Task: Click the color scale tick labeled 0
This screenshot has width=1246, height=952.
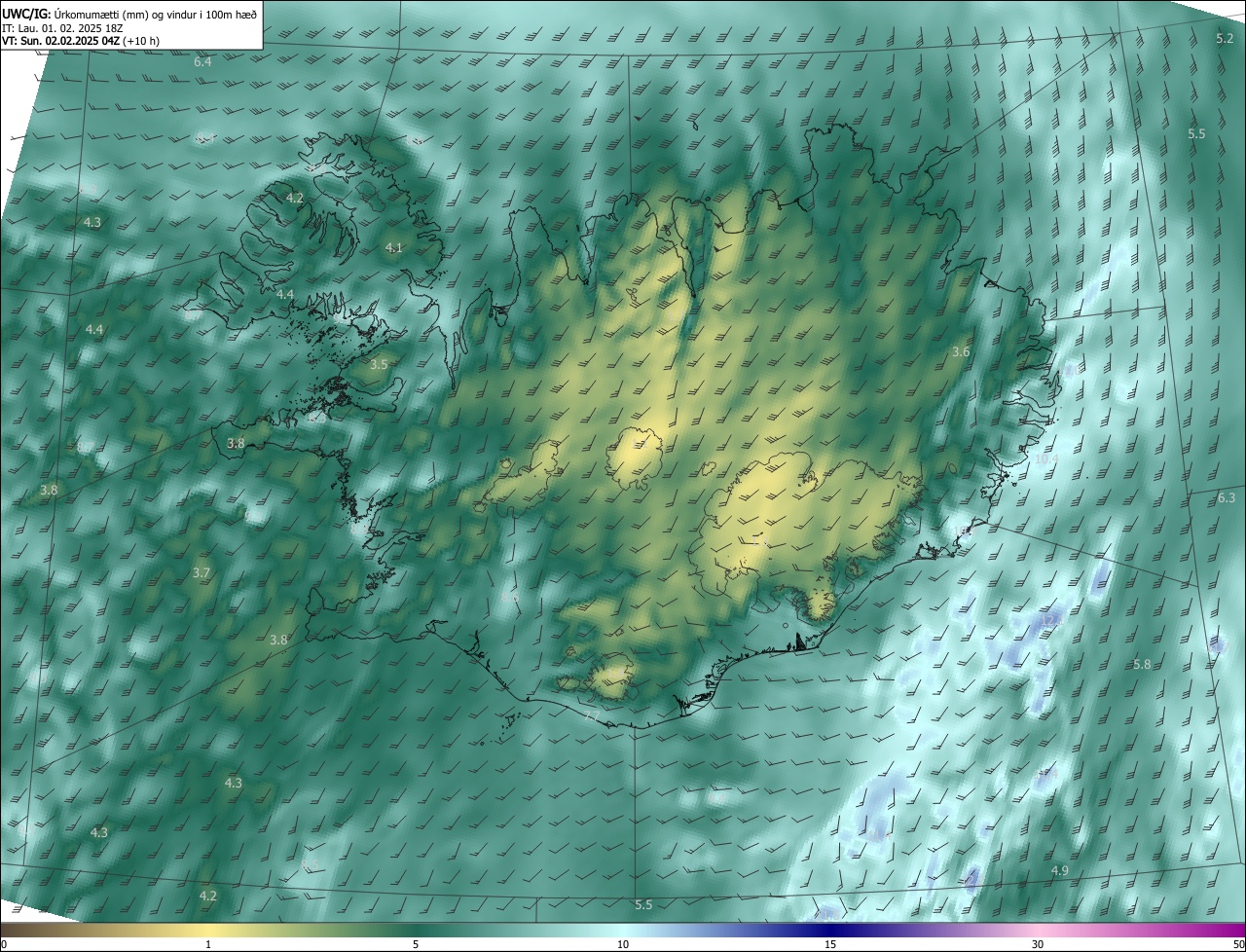Action: pos(3,944)
